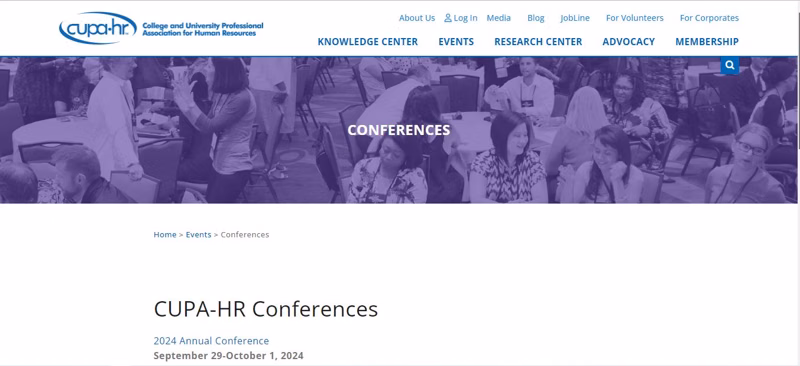The width and height of the screenshot is (800, 366).
Task: Open the Events menu
Action: (x=456, y=42)
